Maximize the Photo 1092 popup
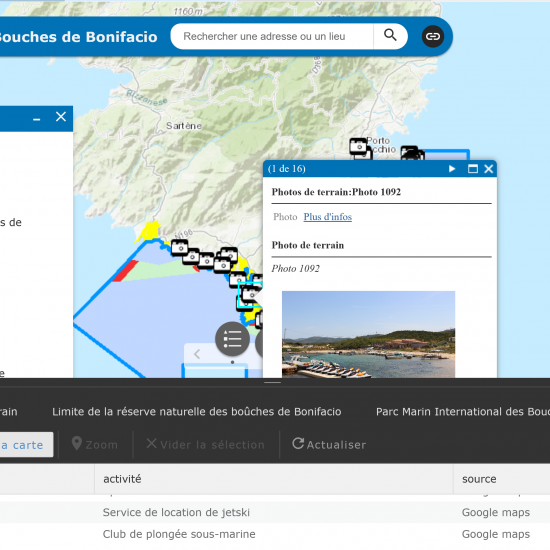Viewport: 550px width, 550px height. 472,169
